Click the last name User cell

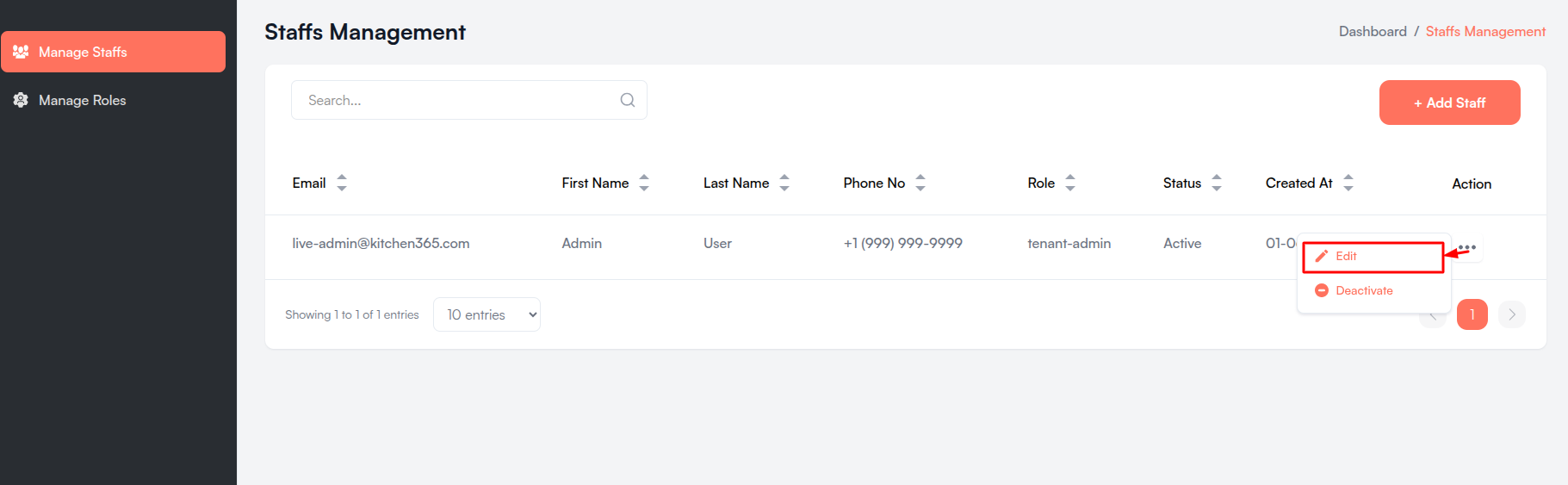[x=717, y=243]
